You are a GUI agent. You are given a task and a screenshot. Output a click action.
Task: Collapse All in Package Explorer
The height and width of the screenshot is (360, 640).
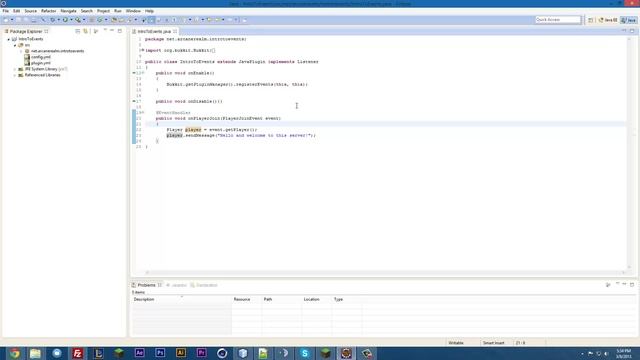[78, 31]
